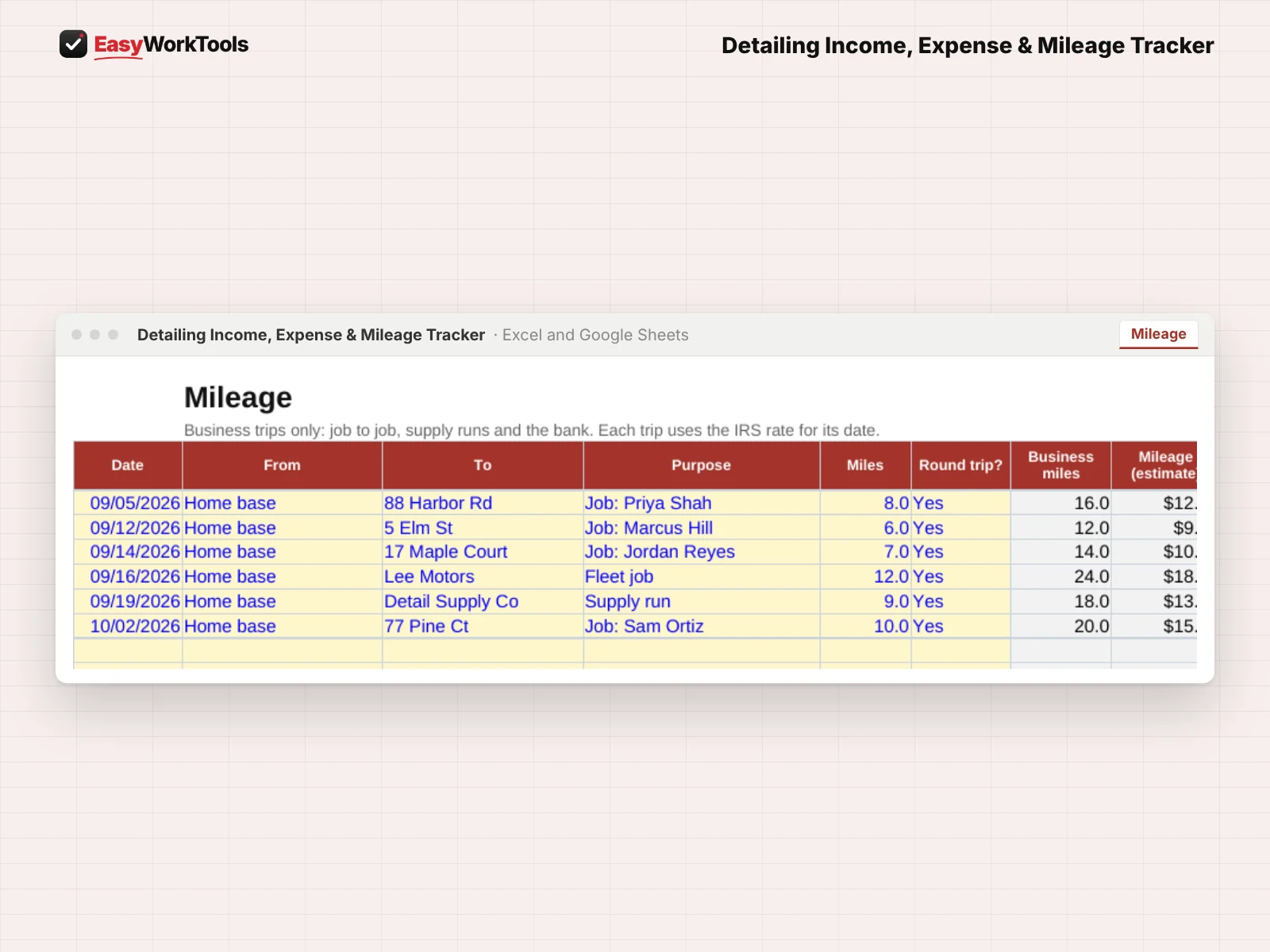Select the From column header
This screenshot has height=952, width=1270.
(283, 465)
